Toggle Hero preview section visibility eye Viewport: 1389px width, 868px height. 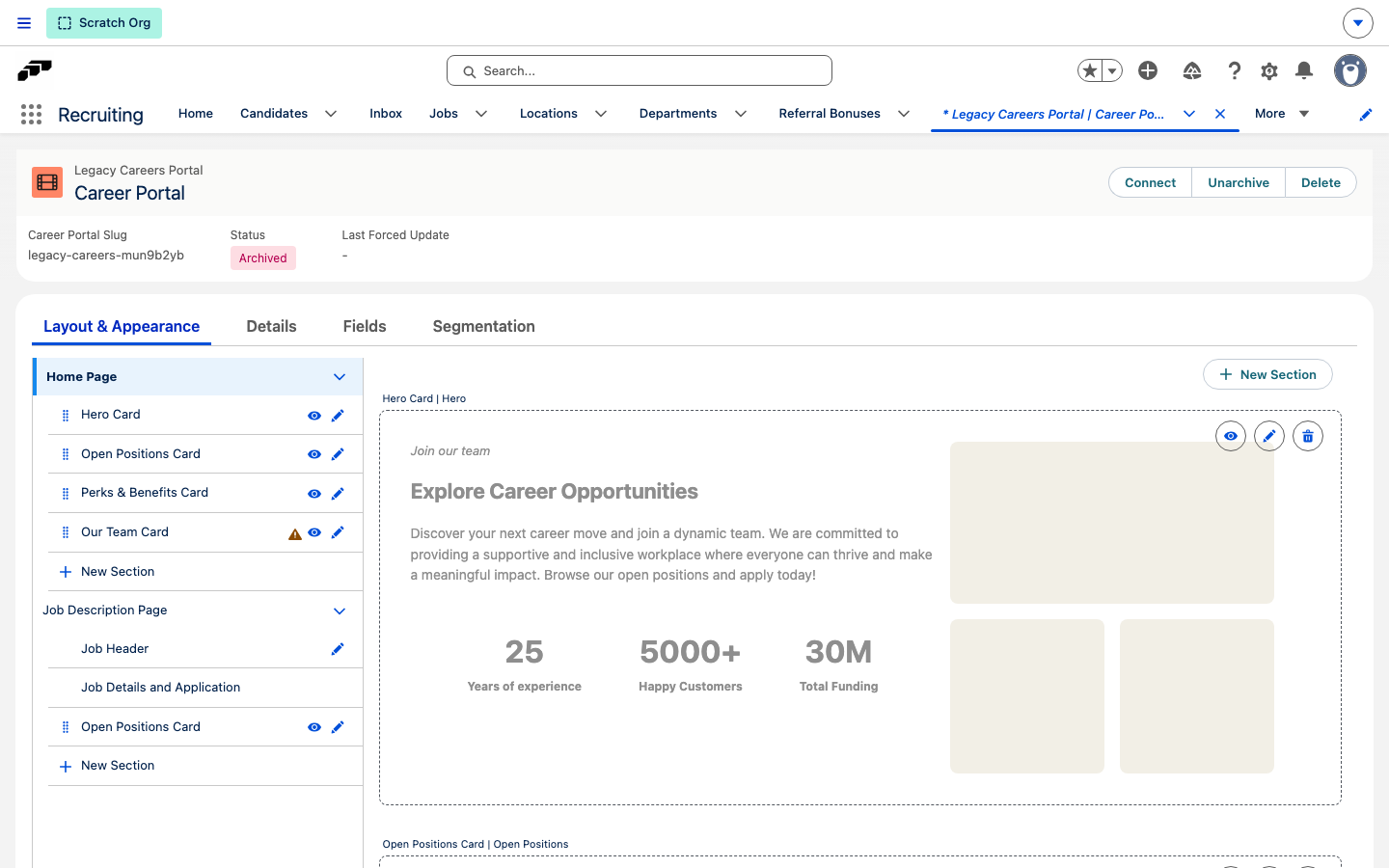pyautogui.click(x=1231, y=436)
